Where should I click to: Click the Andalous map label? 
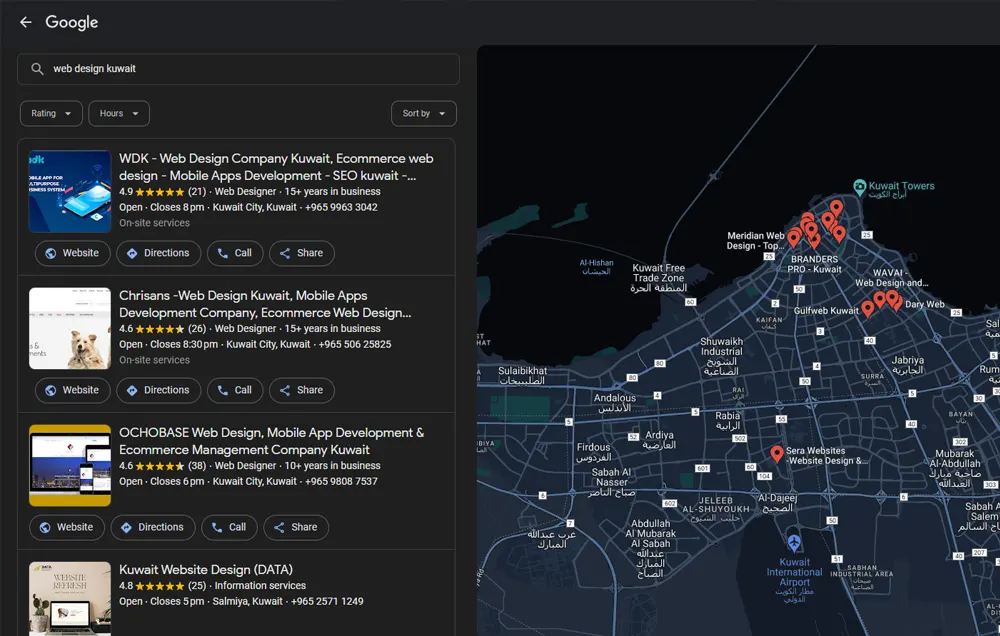click(x=615, y=403)
